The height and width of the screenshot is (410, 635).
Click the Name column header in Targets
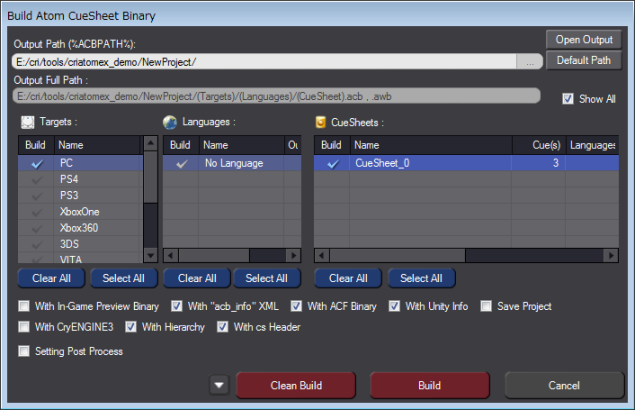[x=98, y=145]
